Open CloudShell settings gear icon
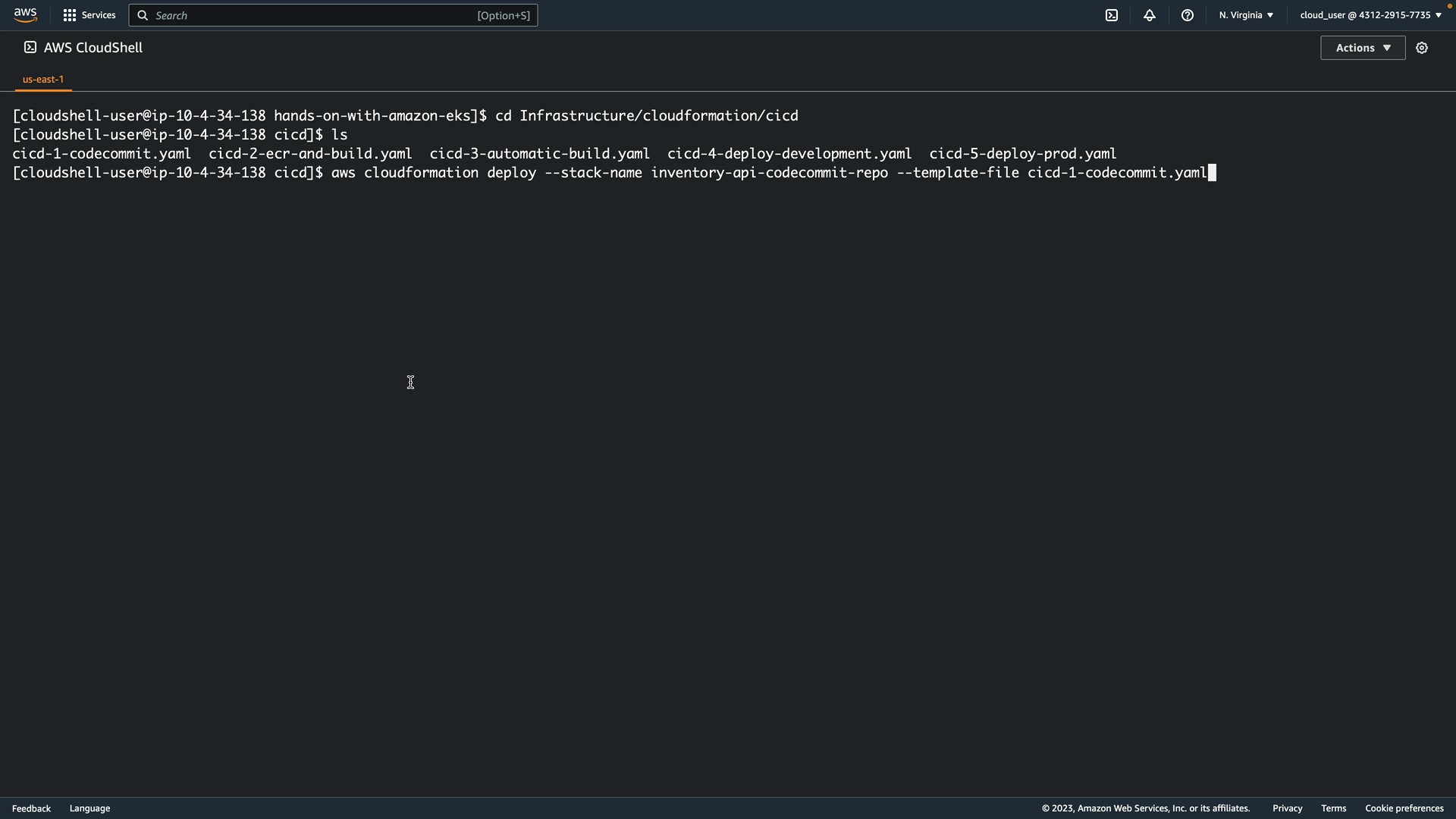This screenshot has width=1456, height=819. [x=1422, y=48]
